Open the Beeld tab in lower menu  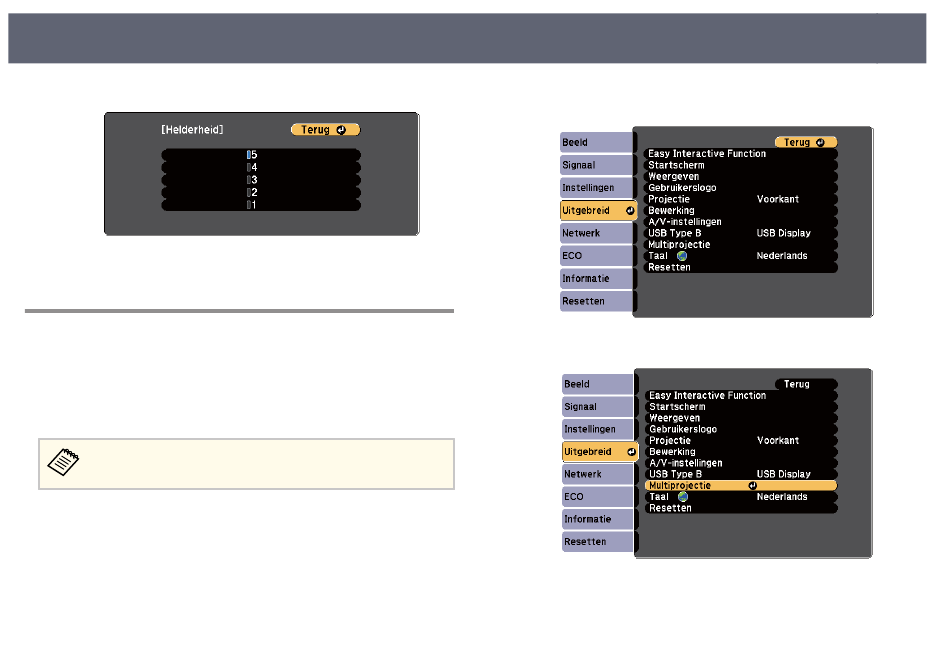pyautogui.click(x=597, y=384)
